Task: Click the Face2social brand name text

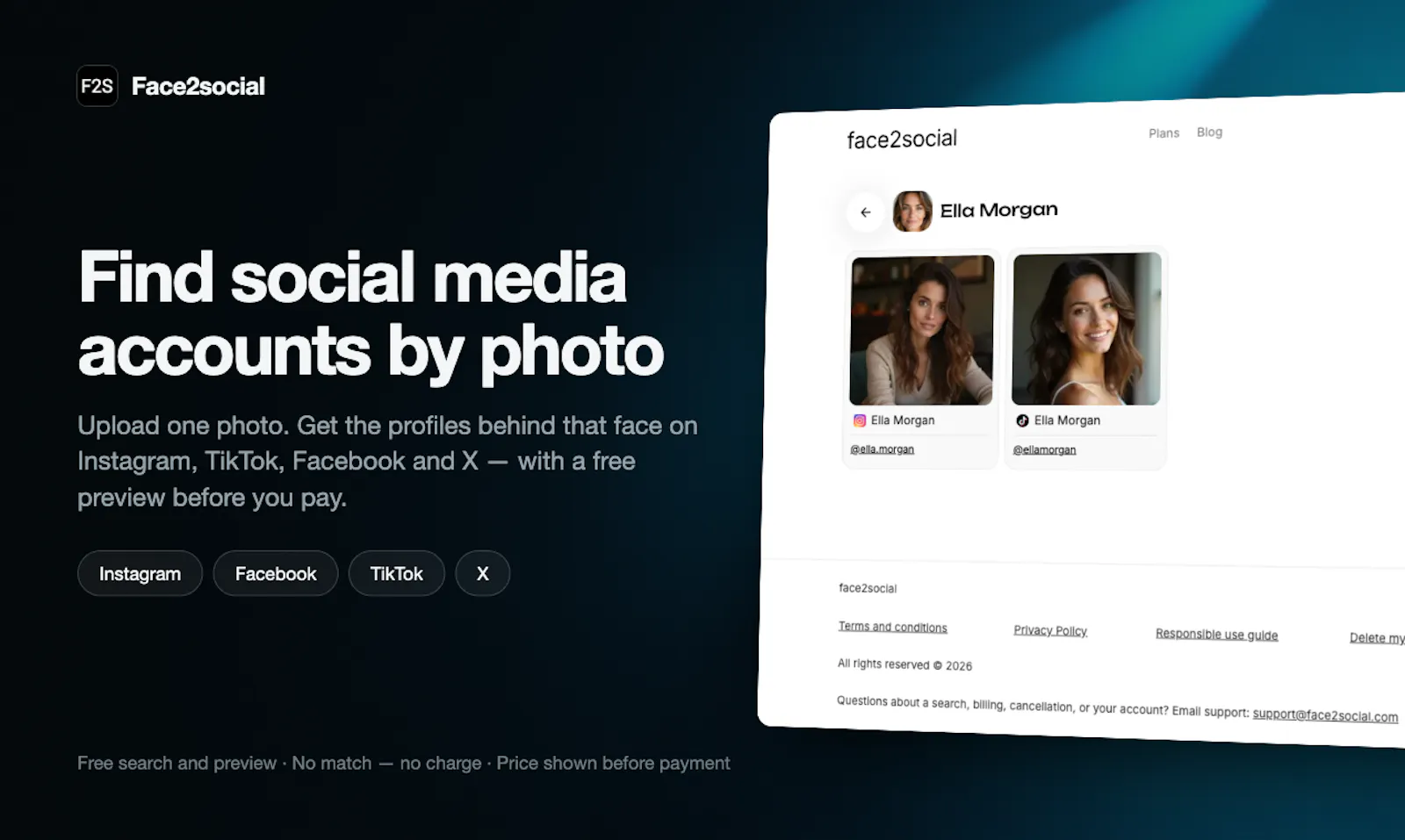Action: click(198, 86)
